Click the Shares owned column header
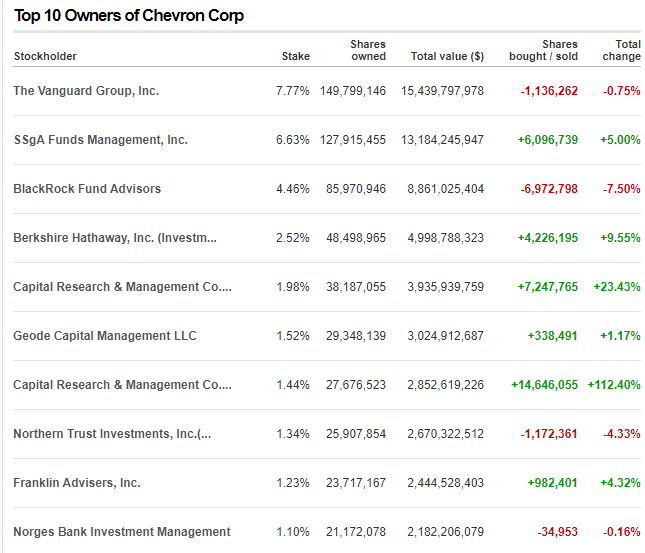The image size is (645, 553). (x=367, y=50)
